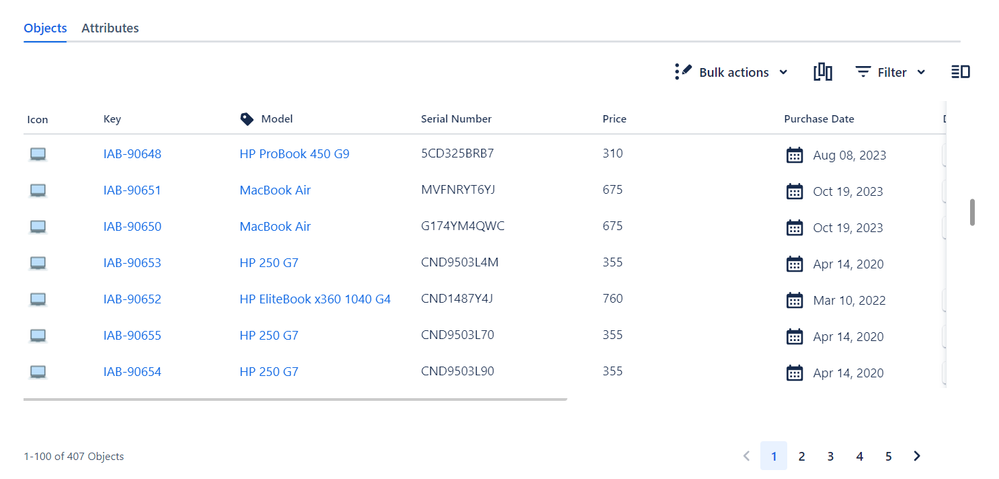Open object key IAB-90653
The image size is (999, 479).
132,263
